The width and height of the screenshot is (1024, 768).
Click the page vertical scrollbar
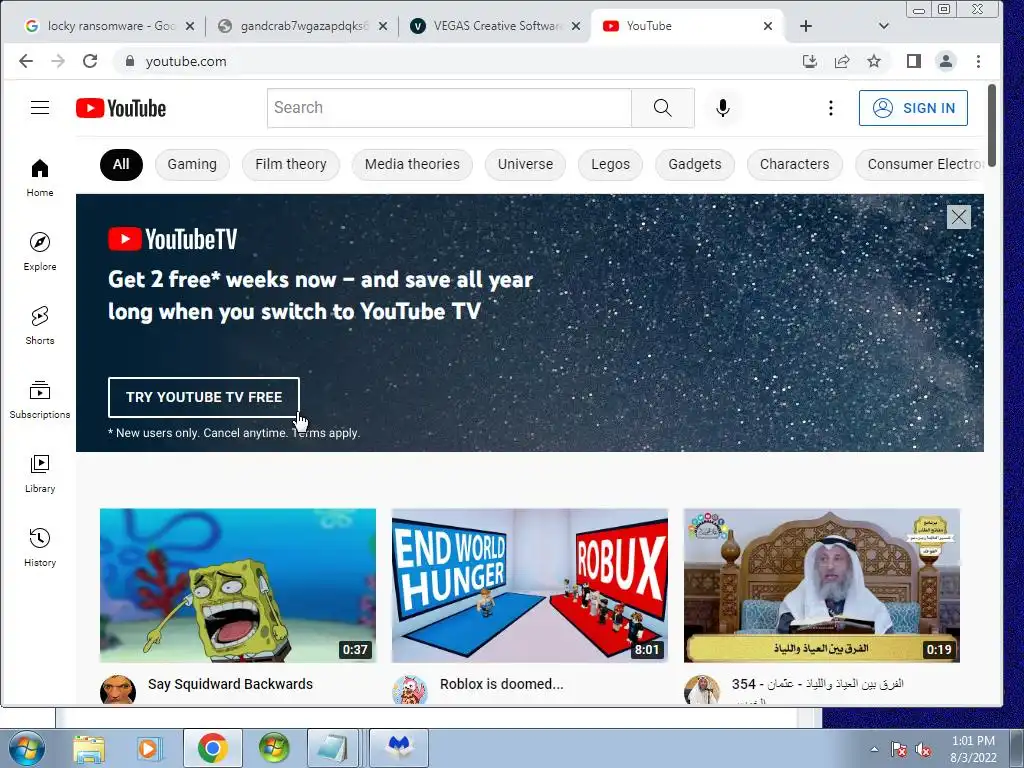(x=991, y=125)
